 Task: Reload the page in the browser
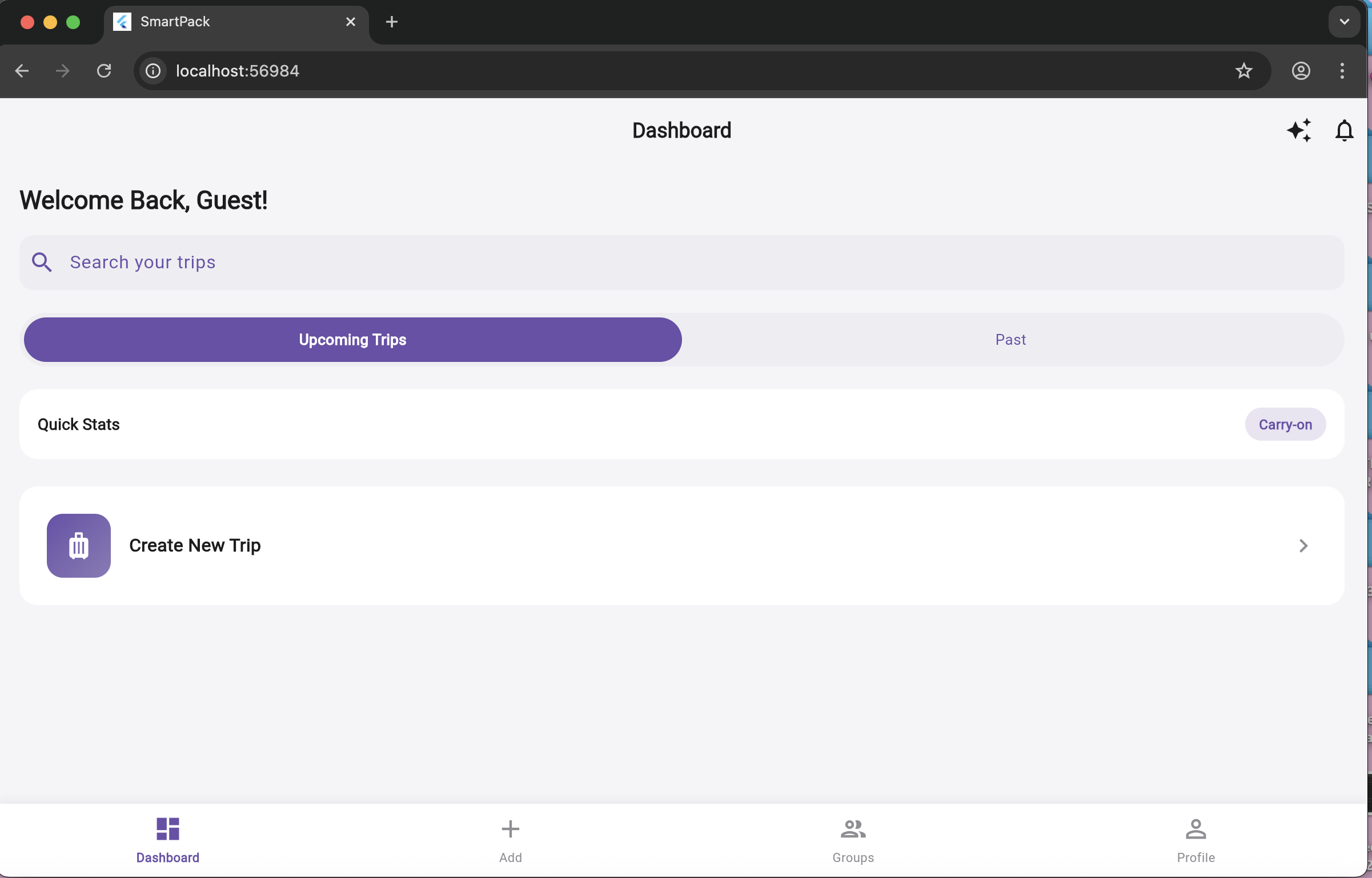[104, 71]
